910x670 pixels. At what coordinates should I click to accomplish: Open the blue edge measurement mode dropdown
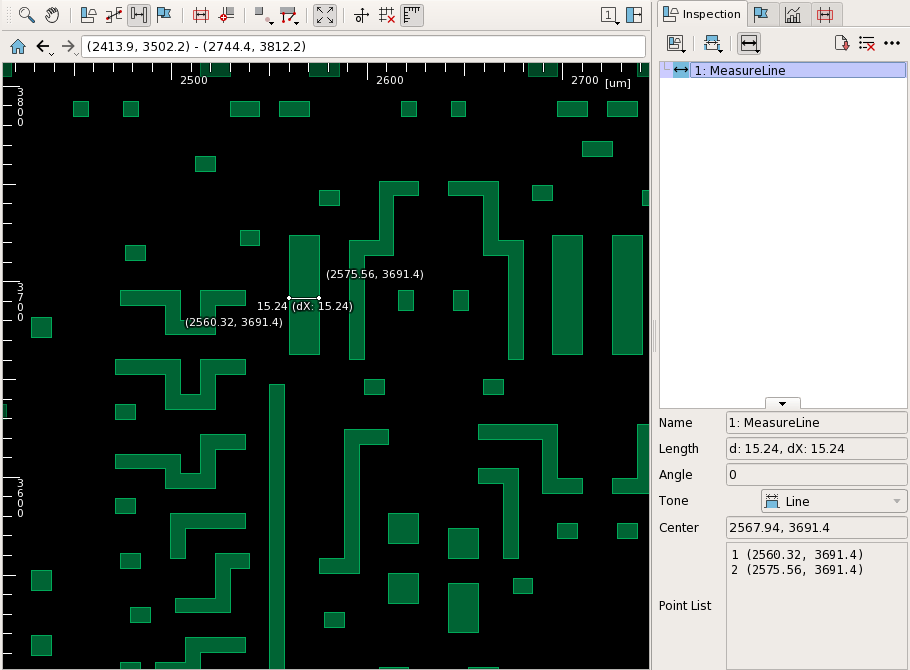(713, 44)
